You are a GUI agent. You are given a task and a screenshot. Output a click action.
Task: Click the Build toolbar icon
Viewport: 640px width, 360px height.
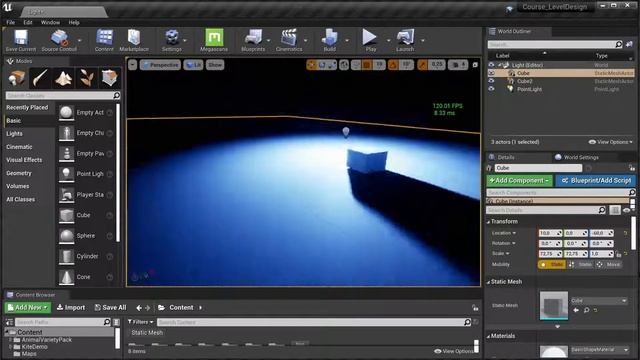pyautogui.click(x=329, y=40)
